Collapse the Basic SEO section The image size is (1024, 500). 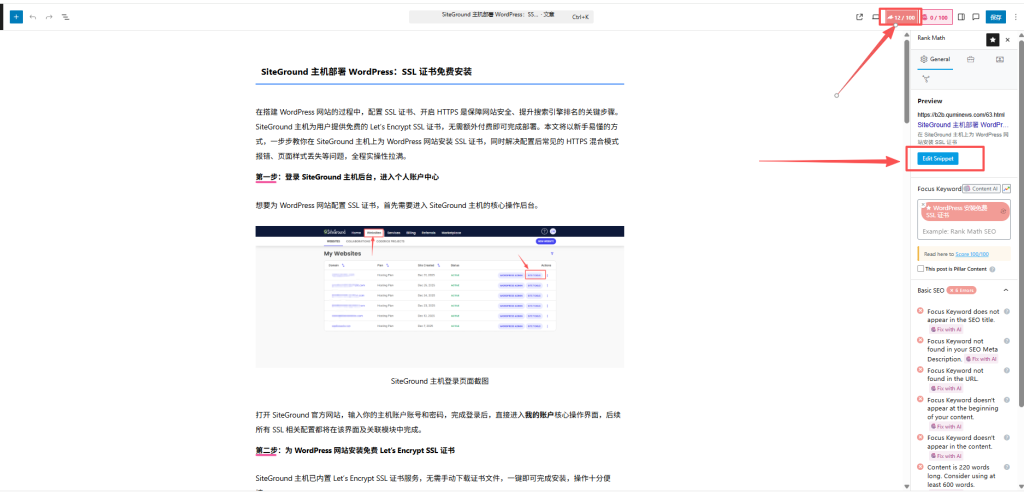1006,290
